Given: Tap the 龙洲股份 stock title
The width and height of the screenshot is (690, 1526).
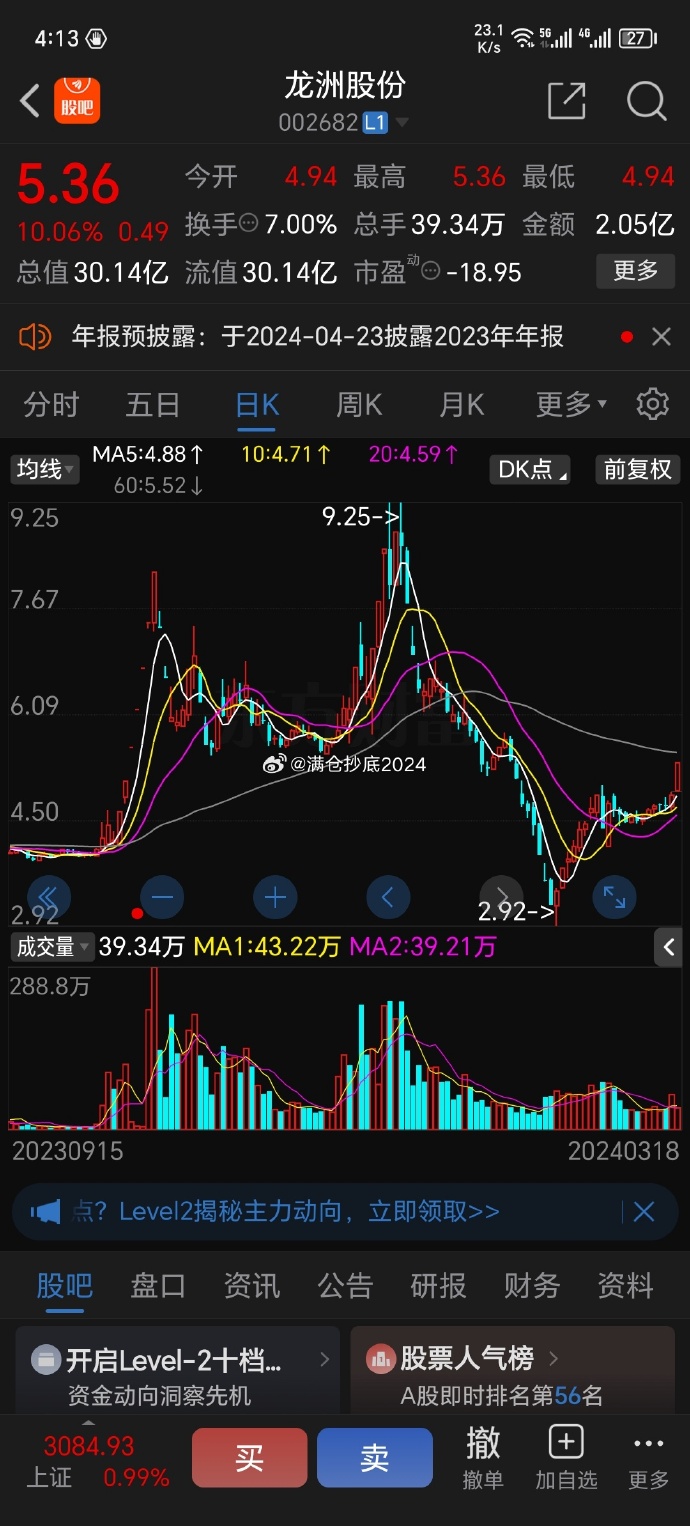Looking at the screenshot, I should tap(345, 86).
